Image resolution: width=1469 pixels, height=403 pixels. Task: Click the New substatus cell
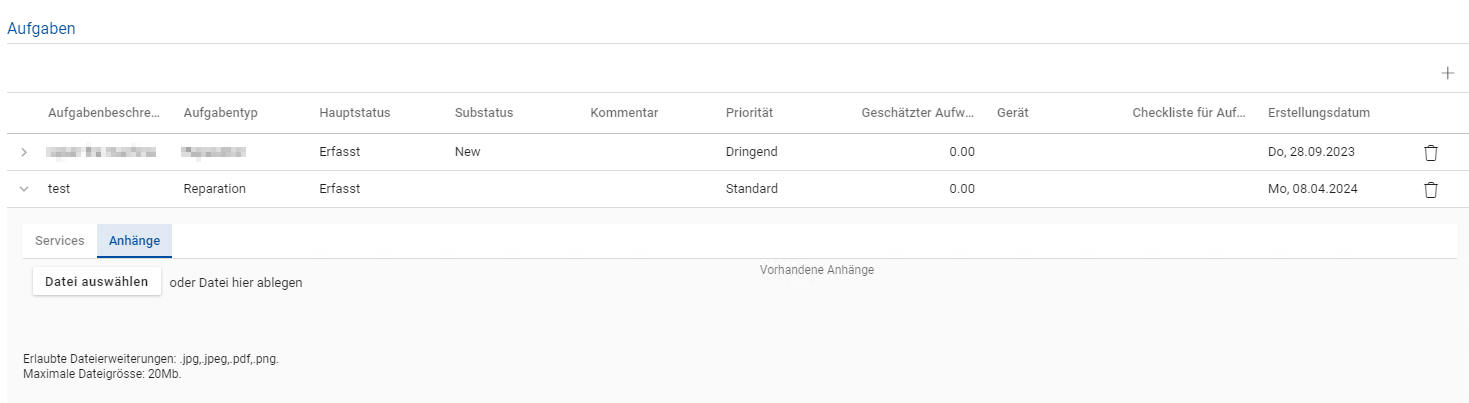(x=467, y=152)
